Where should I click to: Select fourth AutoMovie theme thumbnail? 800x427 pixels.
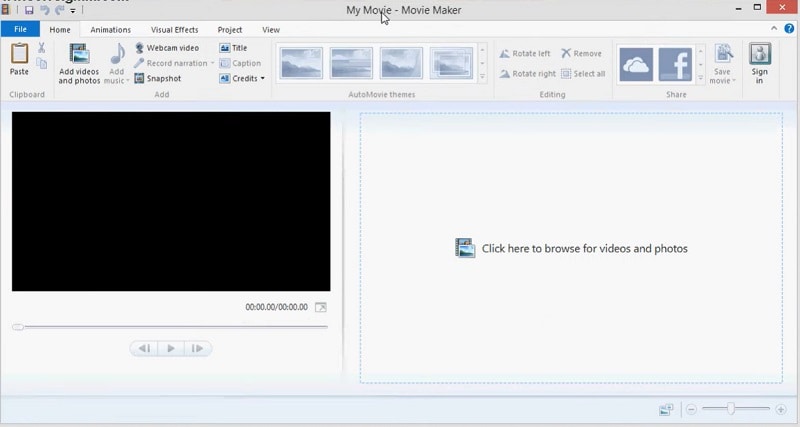(x=451, y=63)
